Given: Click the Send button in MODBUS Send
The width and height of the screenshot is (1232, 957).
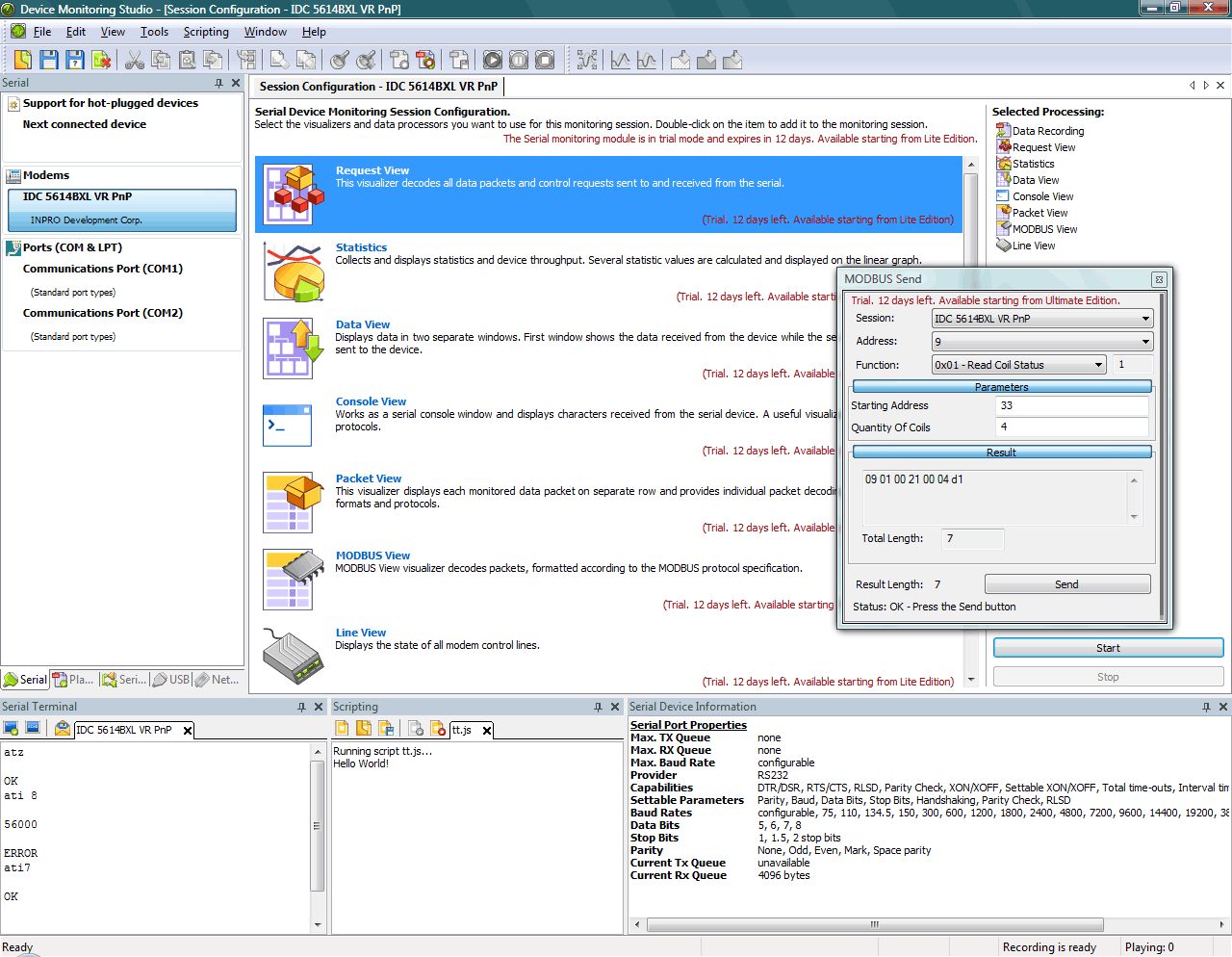Looking at the screenshot, I should pos(1067,584).
